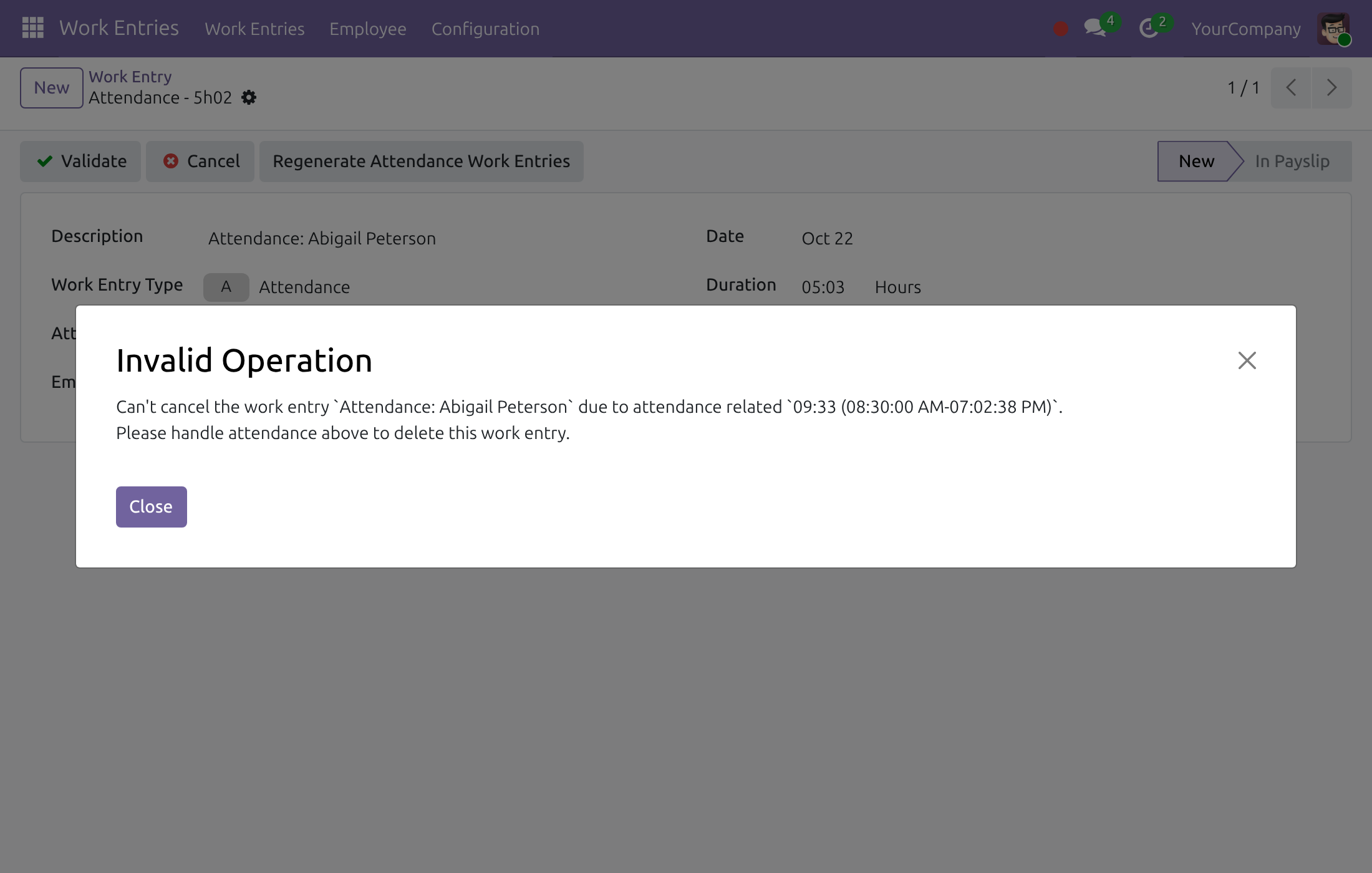Viewport: 1372px width, 873px height.
Task: Open the YourCompany company switcher
Action: [1246, 29]
